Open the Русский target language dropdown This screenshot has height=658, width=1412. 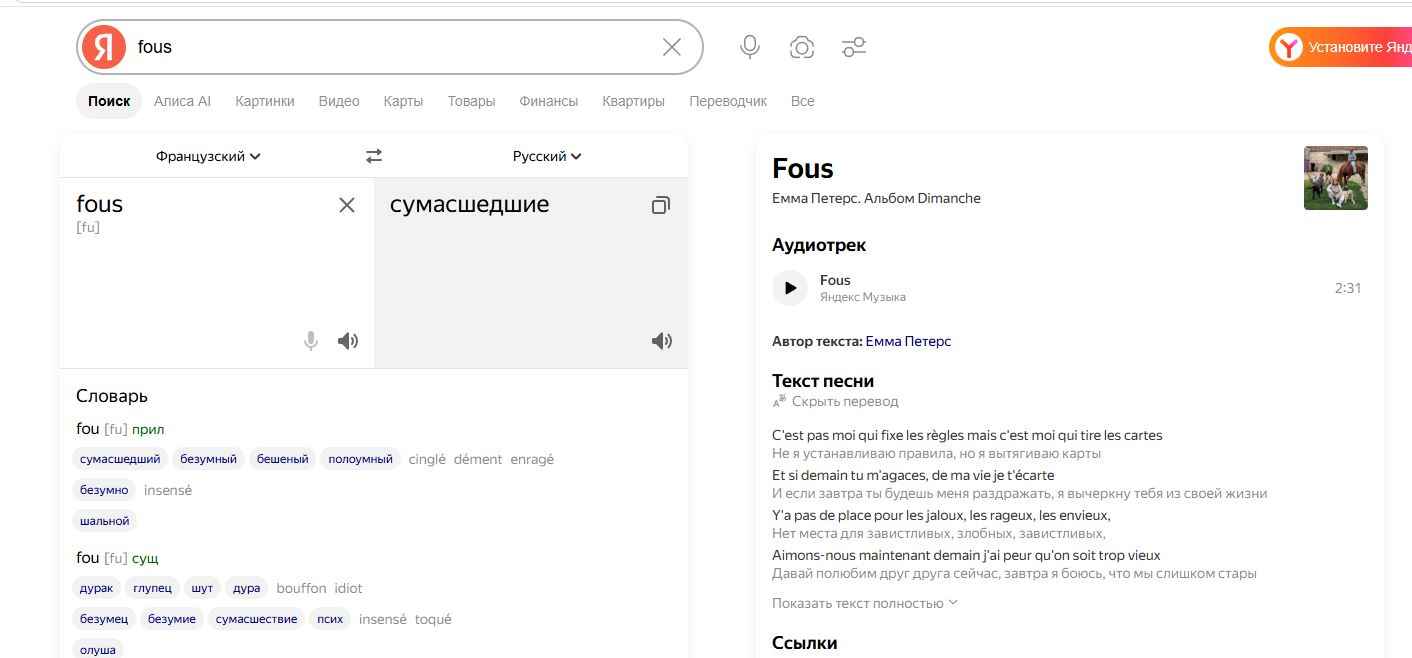coord(547,156)
